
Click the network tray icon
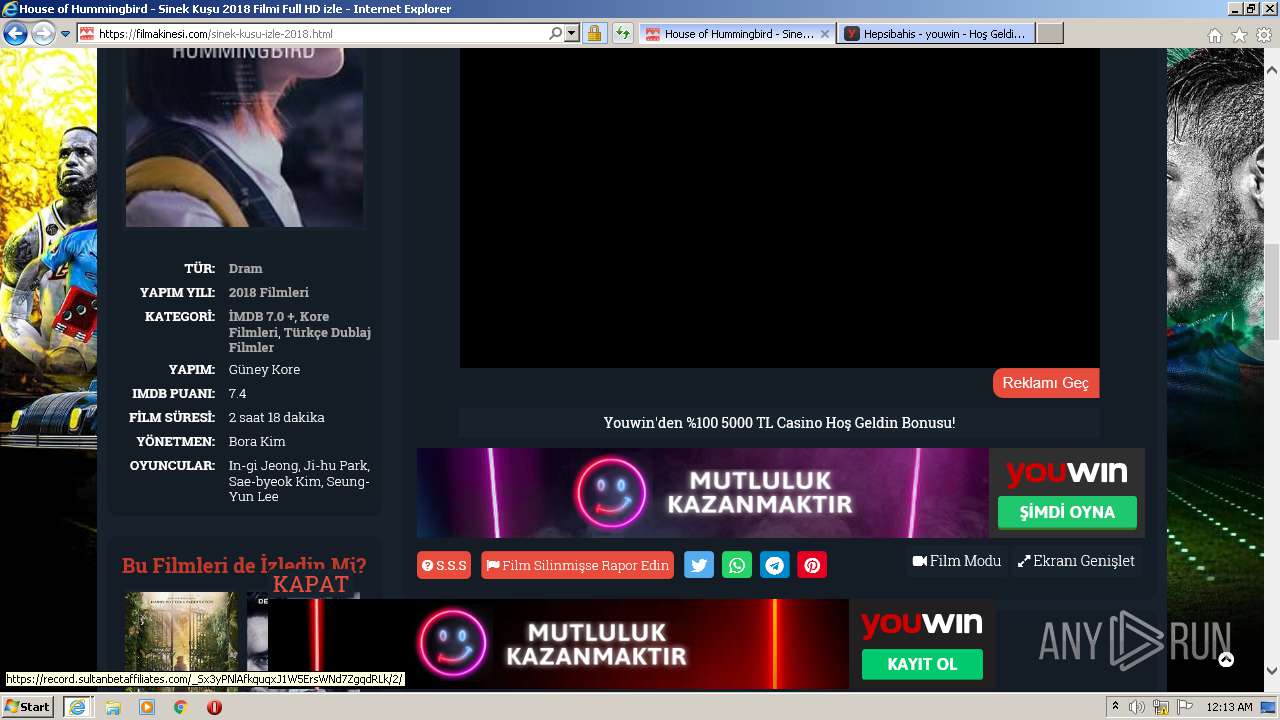(1162, 707)
